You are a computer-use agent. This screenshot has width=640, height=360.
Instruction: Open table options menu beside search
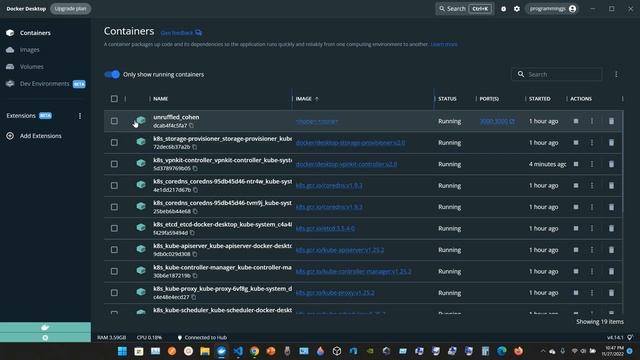(616, 74)
